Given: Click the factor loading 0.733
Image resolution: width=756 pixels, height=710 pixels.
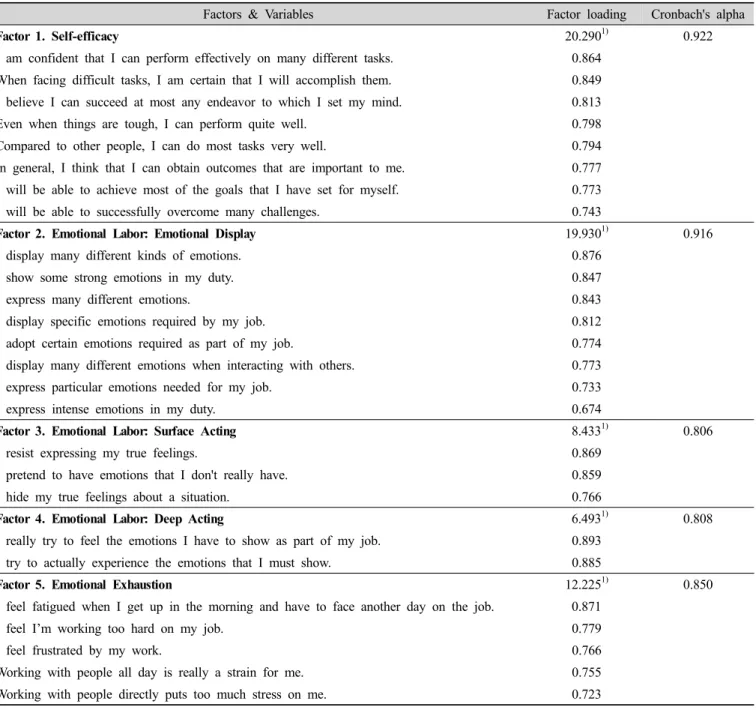Looking at the screenshot, I should coord(586,388).
